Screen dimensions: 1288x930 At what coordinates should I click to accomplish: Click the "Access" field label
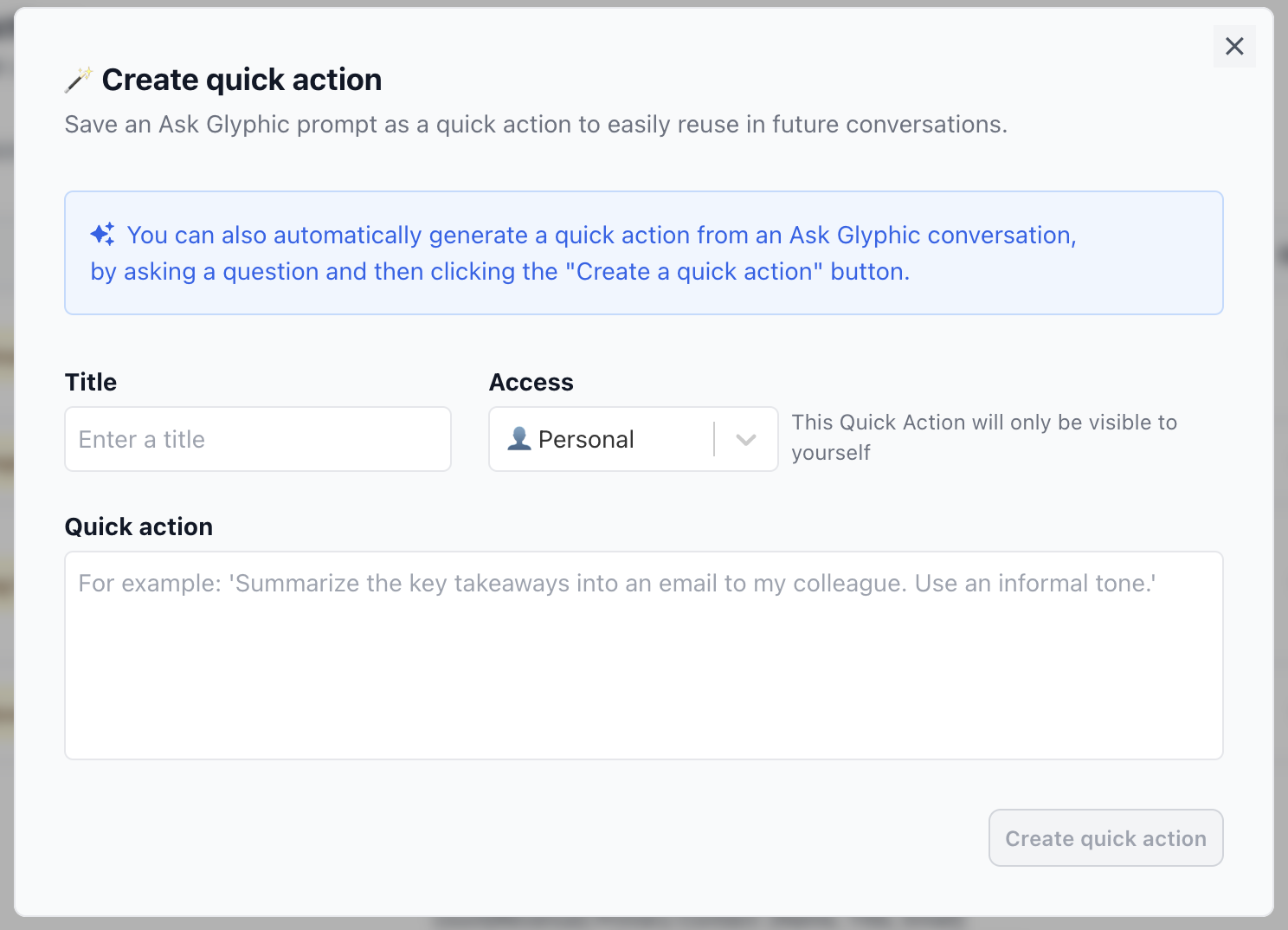tap(531, 382)
